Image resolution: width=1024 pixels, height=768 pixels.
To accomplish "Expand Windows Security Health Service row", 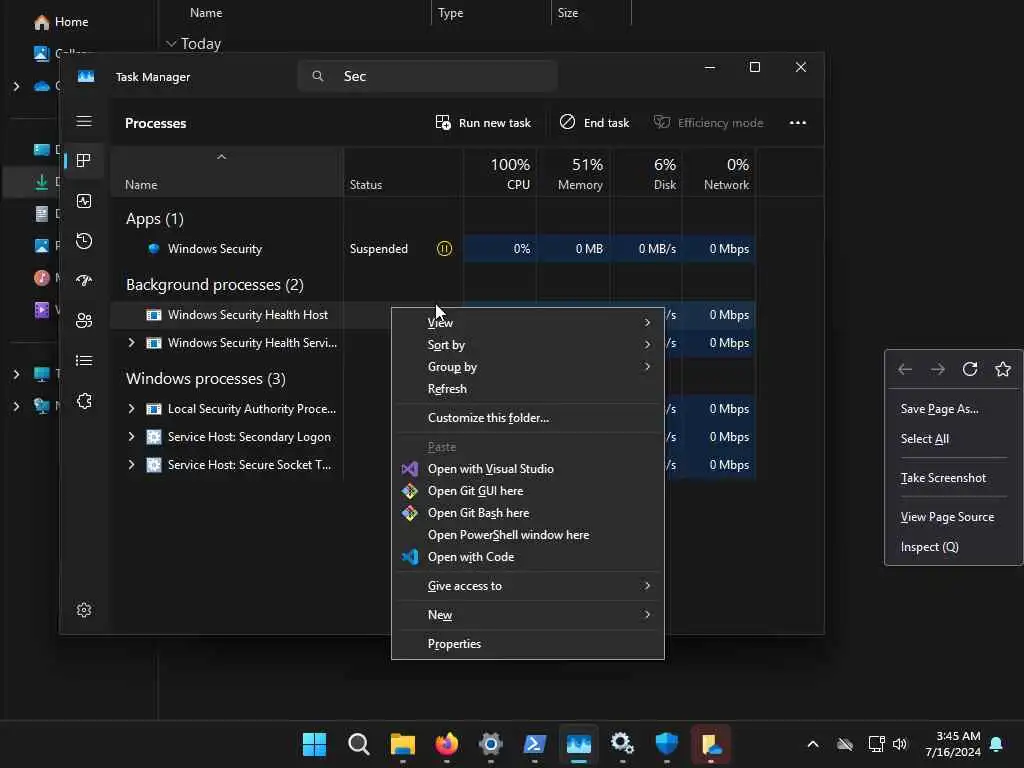I will tap(131, 343).
